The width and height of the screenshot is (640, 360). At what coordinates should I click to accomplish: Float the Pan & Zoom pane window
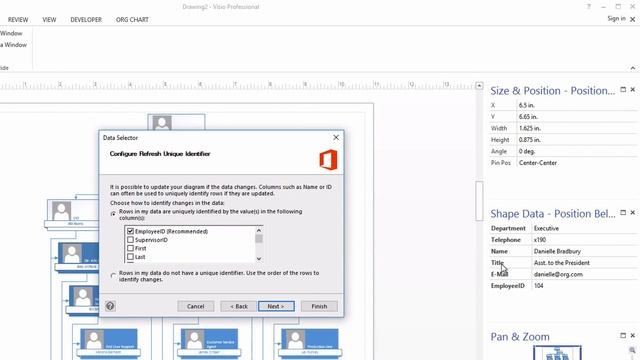(x=623, y=336)
